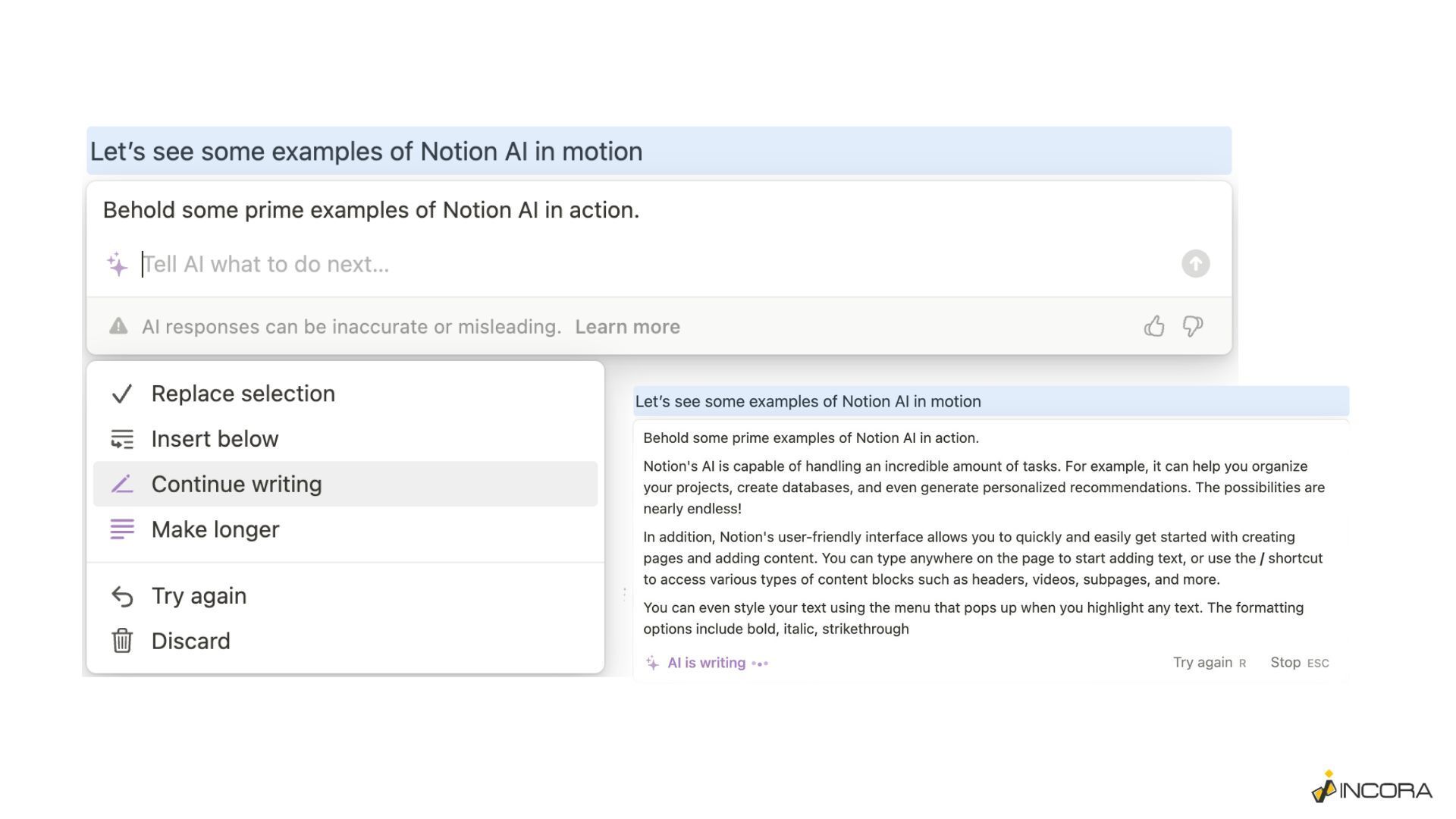Click the purple lines Make longer icon
The height and width of the screenshot is (819, 1456).
[x=122, y=529]
